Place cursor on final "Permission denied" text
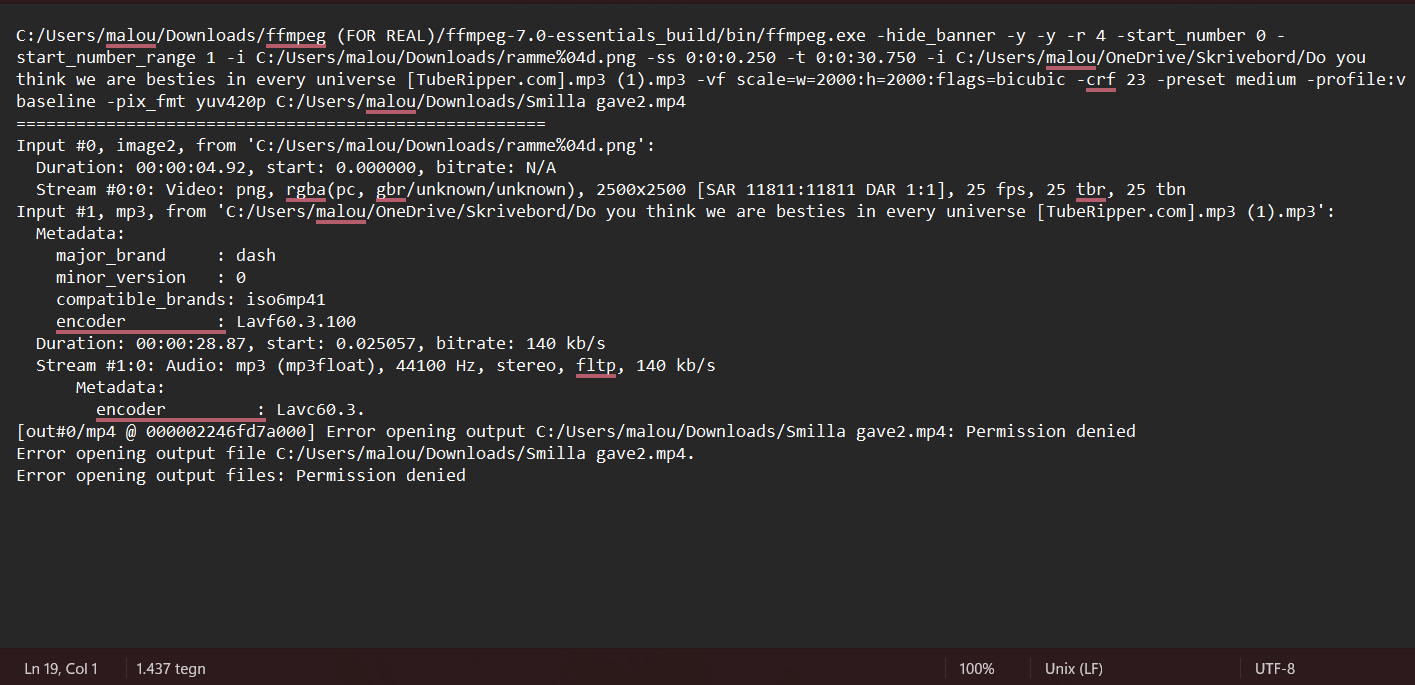1415x685 pixels. point(380,475)
